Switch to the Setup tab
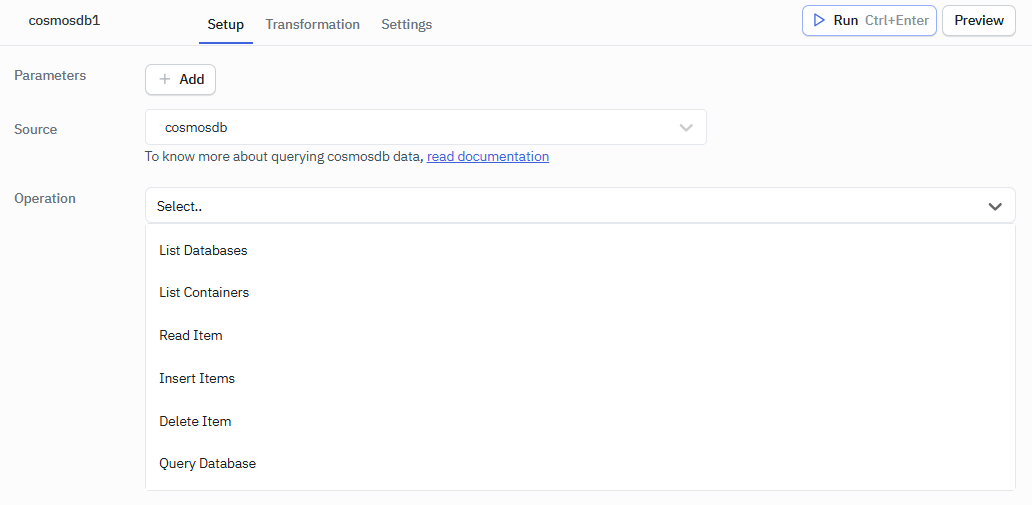 226,24
